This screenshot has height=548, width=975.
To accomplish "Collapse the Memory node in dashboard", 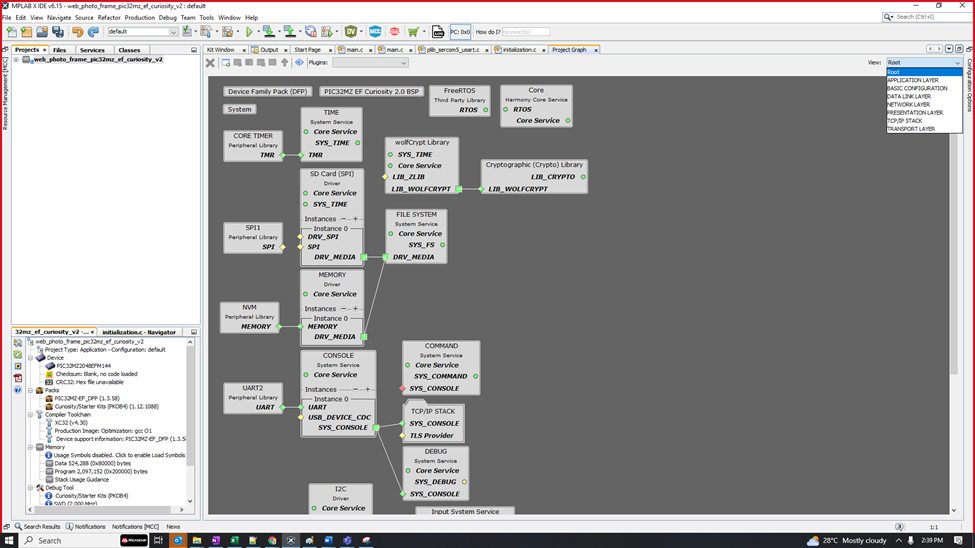I will tap(30, 447).
